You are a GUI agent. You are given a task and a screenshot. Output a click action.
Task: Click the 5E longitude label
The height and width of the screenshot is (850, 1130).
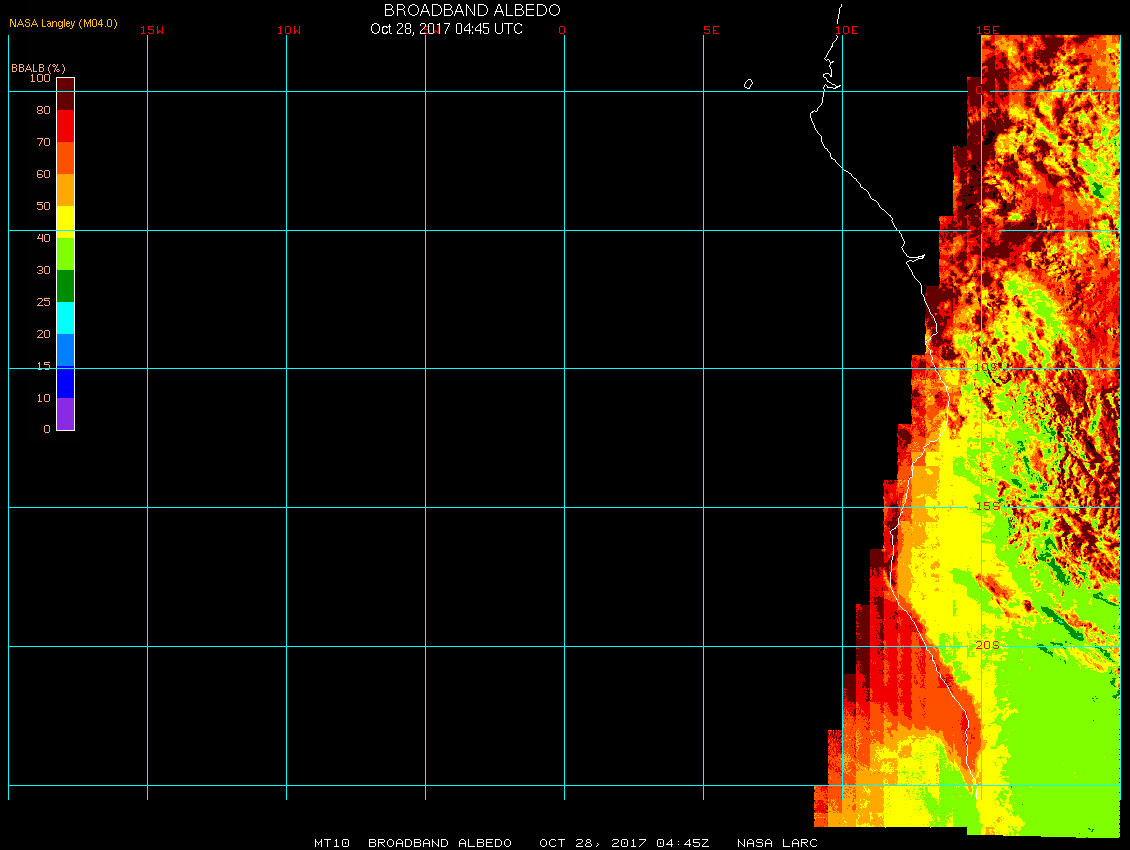click(711, 30)
